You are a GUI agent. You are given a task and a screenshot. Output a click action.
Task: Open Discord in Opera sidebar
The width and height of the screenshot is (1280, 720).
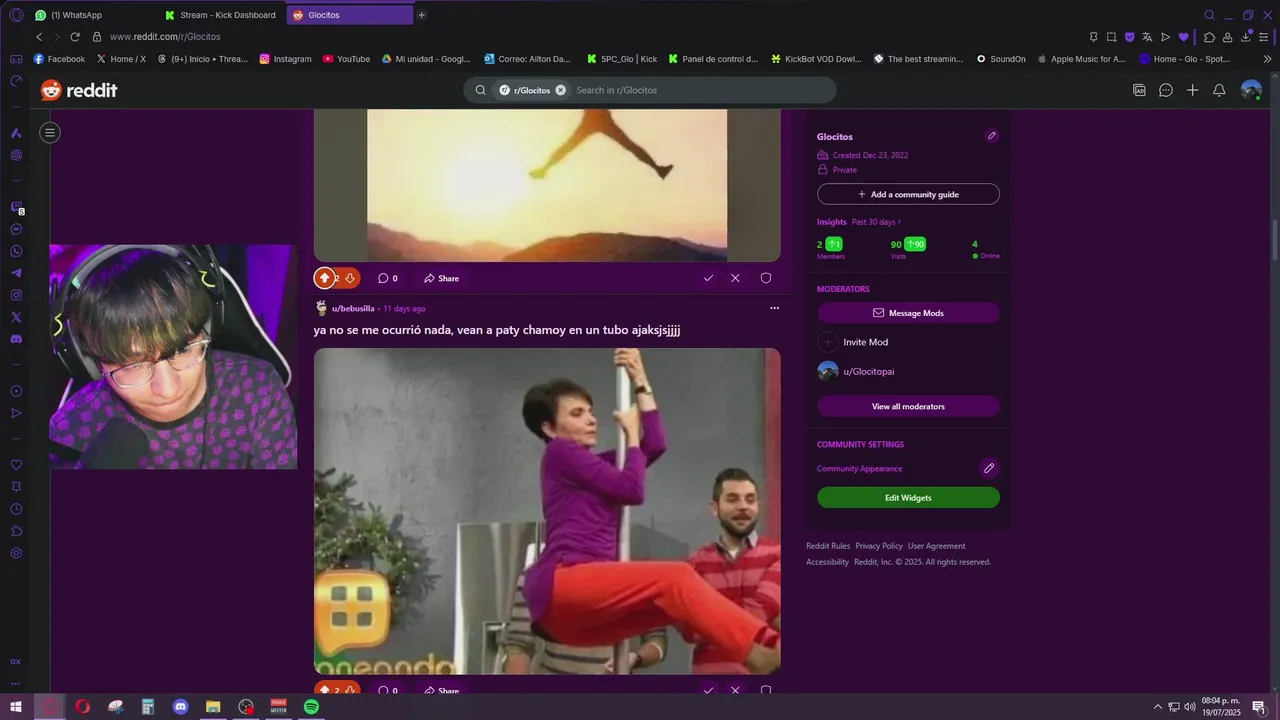pyautogui.click(x=16, y=339)
